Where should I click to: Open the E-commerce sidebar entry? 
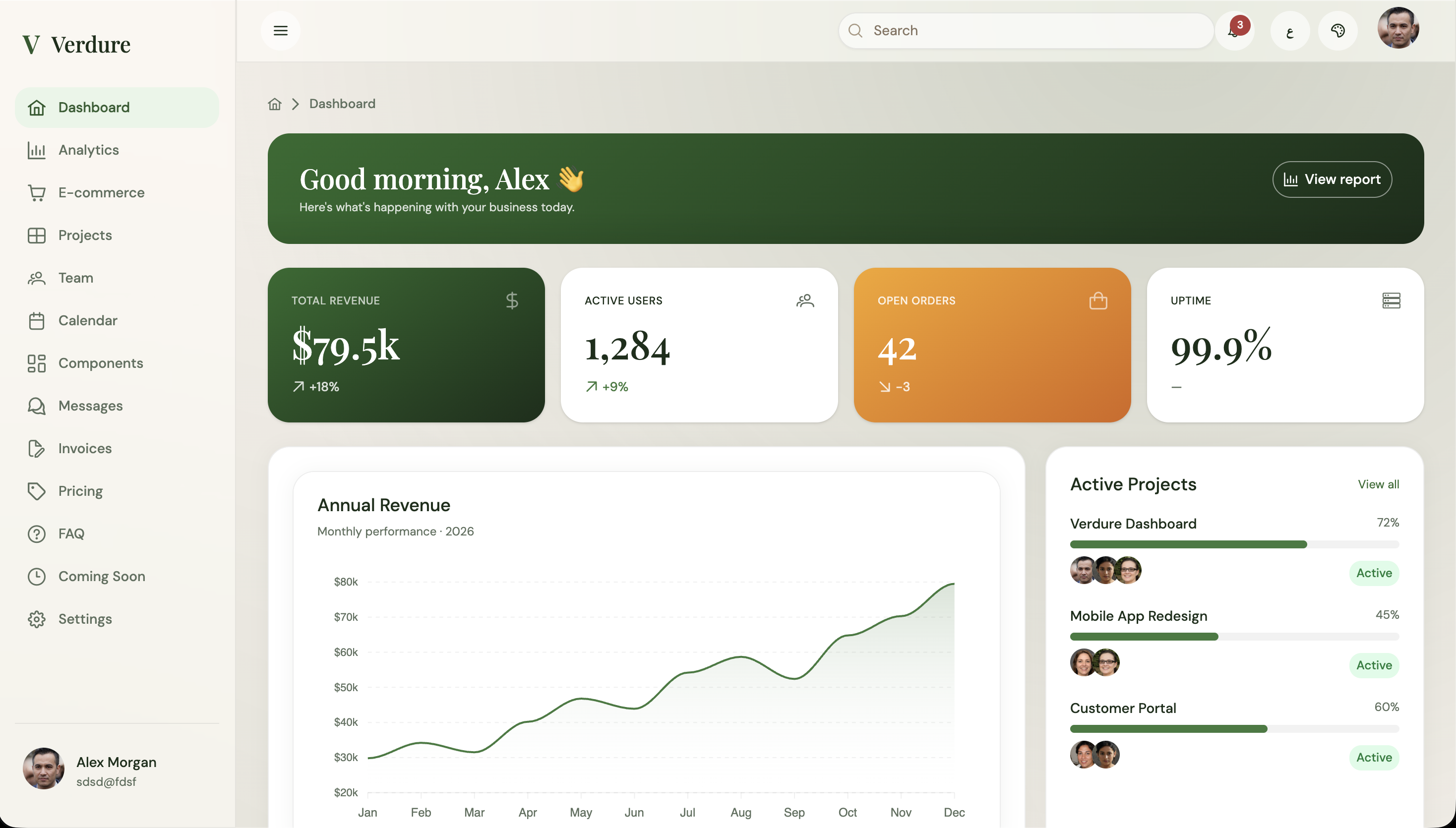click(x=117, y=193)
